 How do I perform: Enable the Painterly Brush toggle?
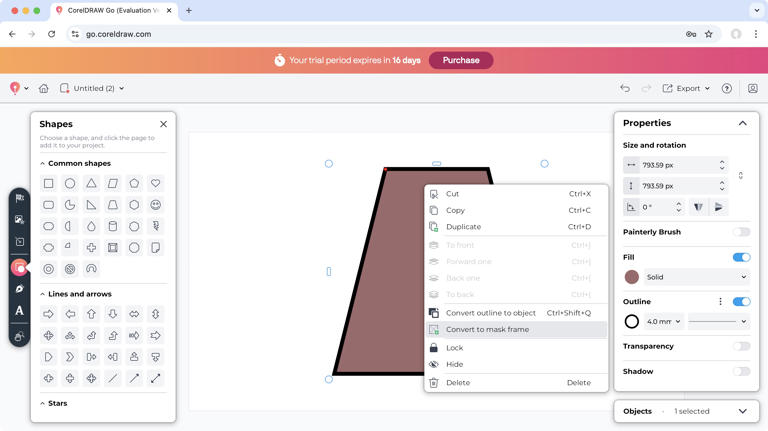click(x=741, y=232)
